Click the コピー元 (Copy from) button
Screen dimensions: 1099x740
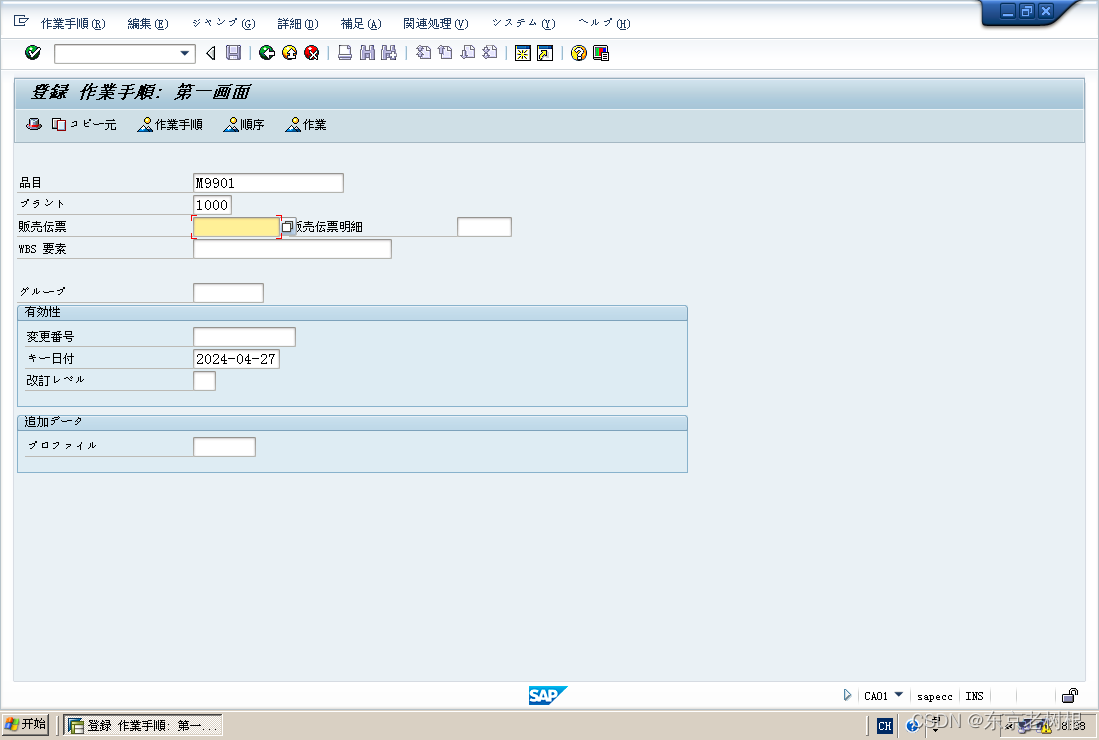86,124
